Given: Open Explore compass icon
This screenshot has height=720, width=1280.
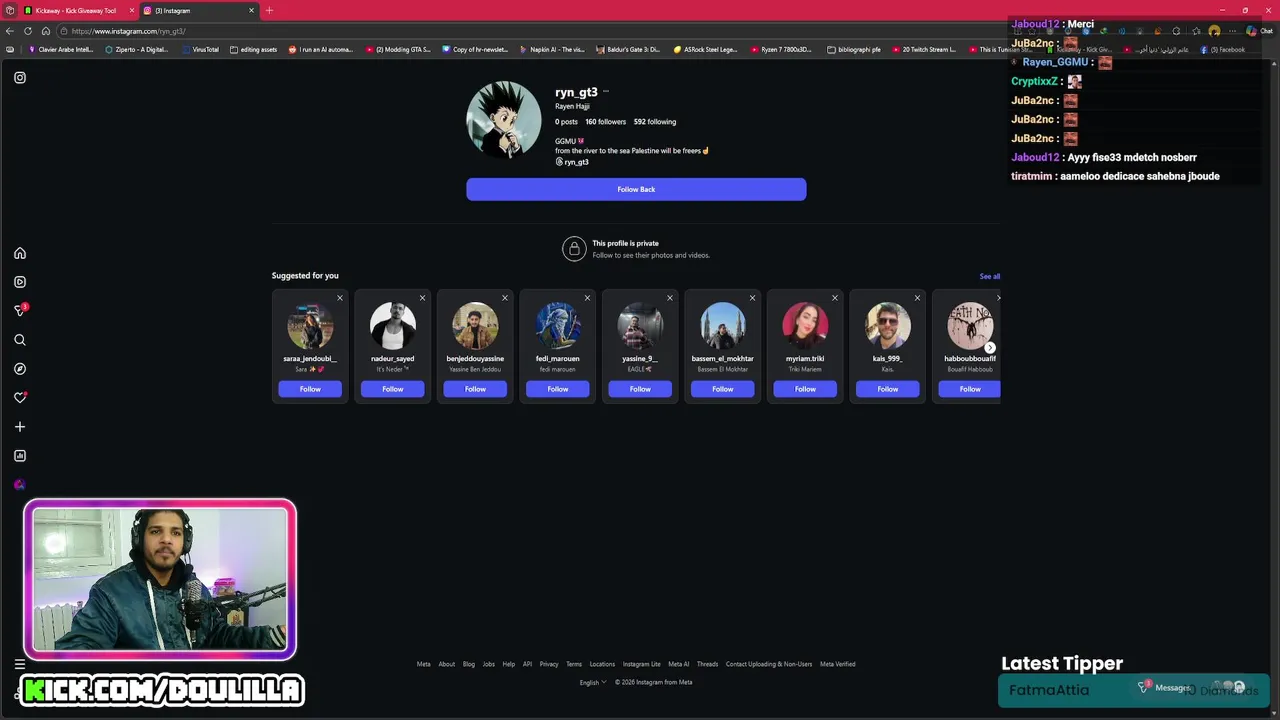Looking at the screenshot, I should pyautogui.click(x=20, y=369).
